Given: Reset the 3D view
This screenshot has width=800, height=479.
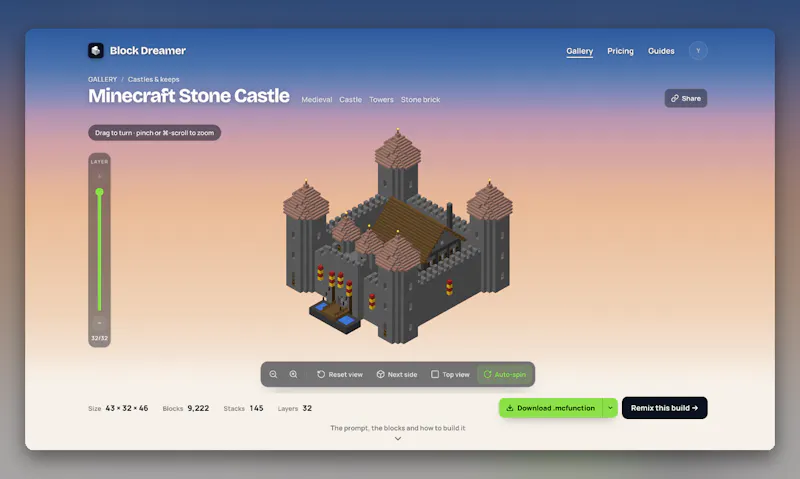Looking at the screenshot, I should coord(340,374).
